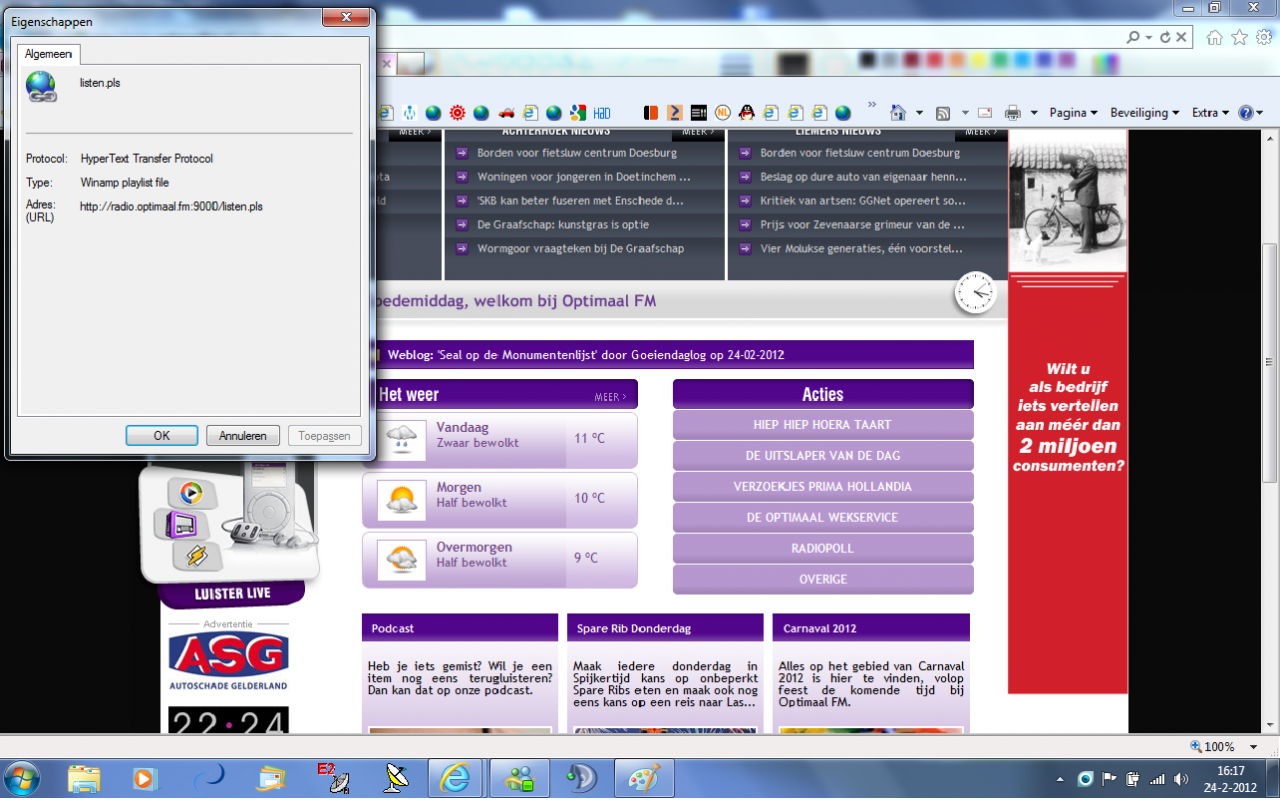Open the Home button dropdown arrow
The height and width of the screenshot is (800, 1280).
tap(919, 113)
